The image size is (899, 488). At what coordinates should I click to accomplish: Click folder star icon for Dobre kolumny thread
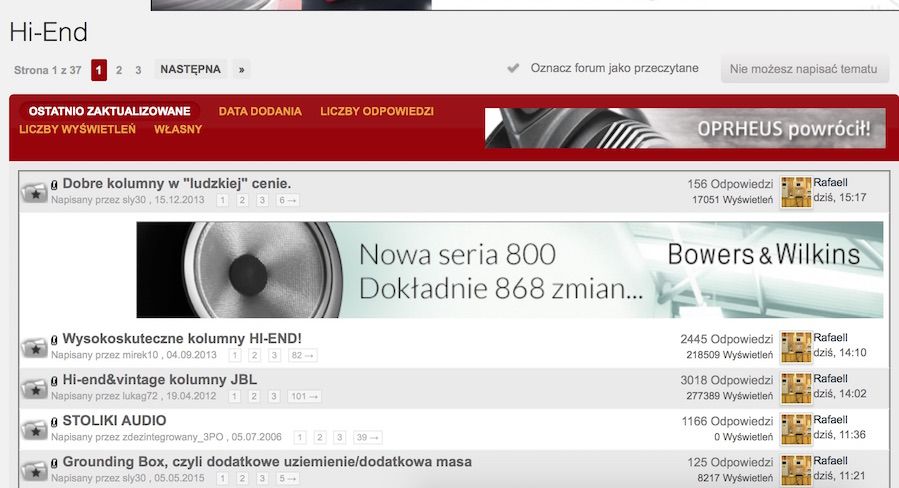click(34, 193)
